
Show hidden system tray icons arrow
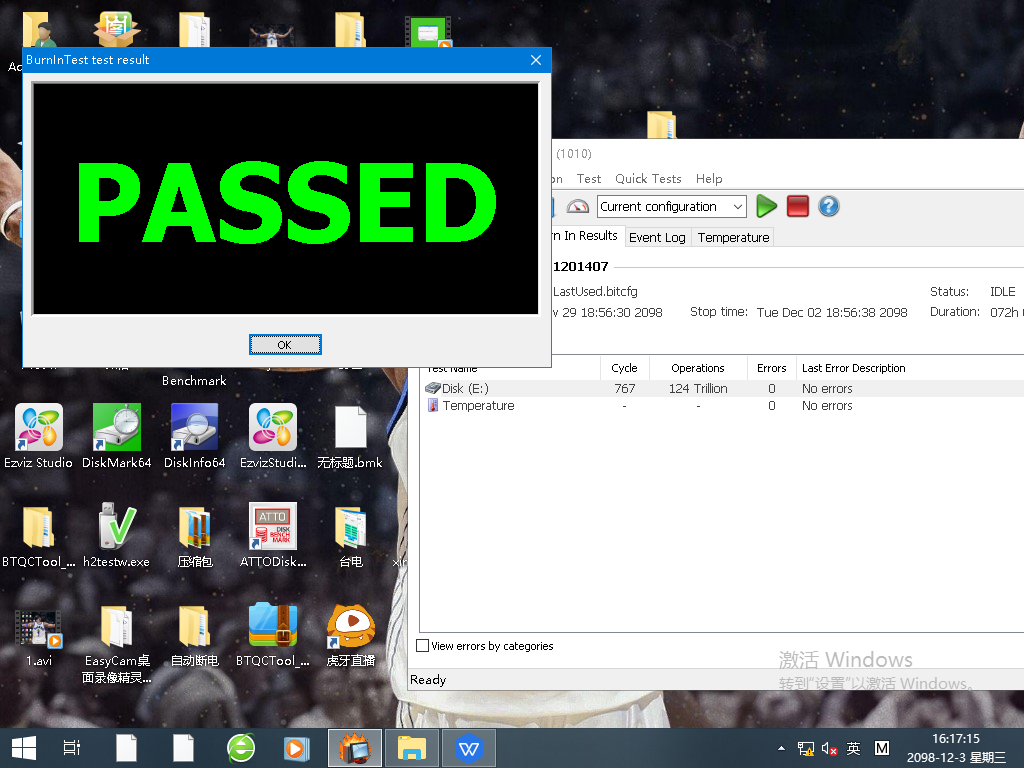coord(781,748)
